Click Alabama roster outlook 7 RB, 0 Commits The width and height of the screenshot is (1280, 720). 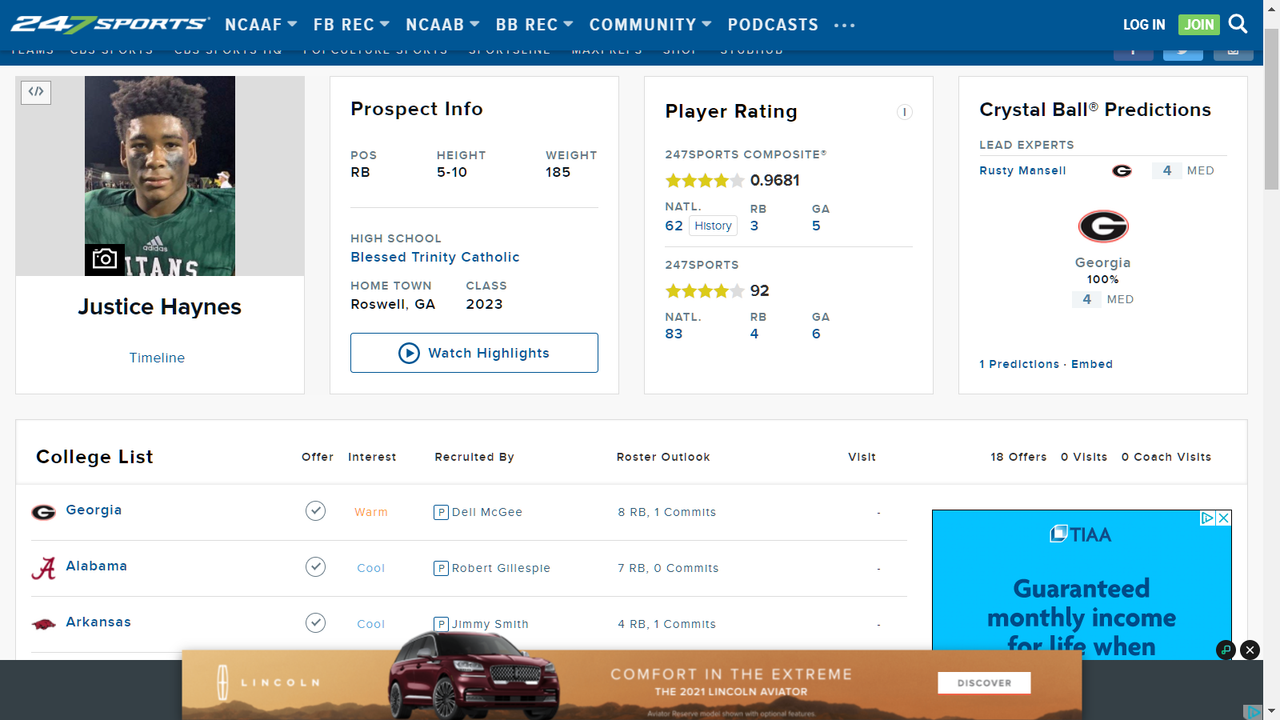(668, 568)
